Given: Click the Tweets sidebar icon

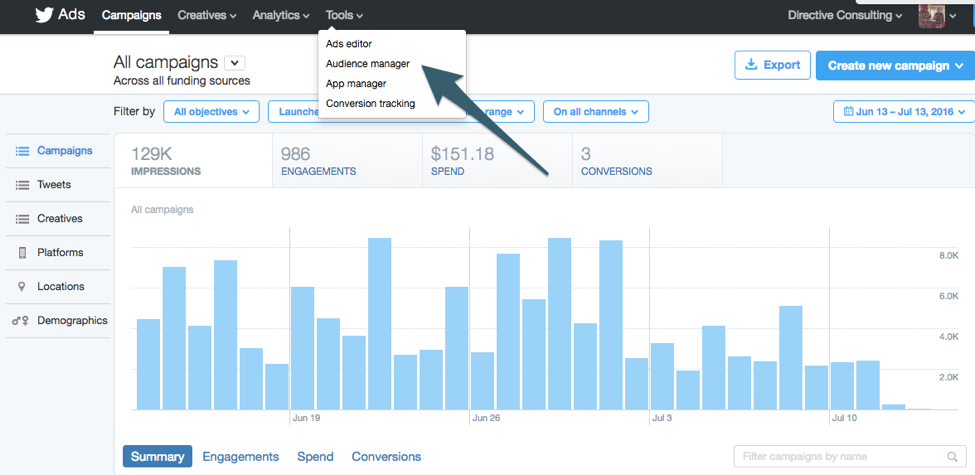Looking at the screenshot, I should pos(22,185).
